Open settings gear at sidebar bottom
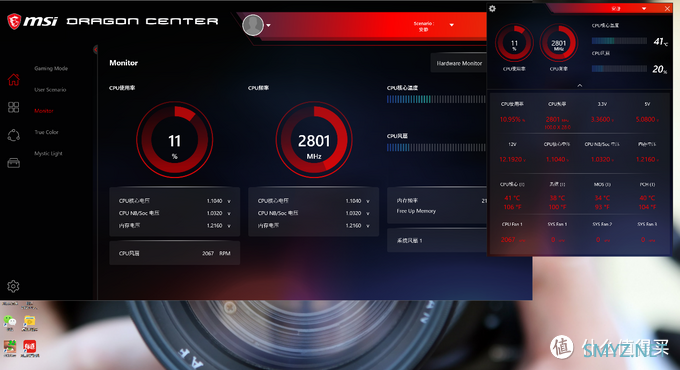680x370 pixels. [x=13, y=286]
